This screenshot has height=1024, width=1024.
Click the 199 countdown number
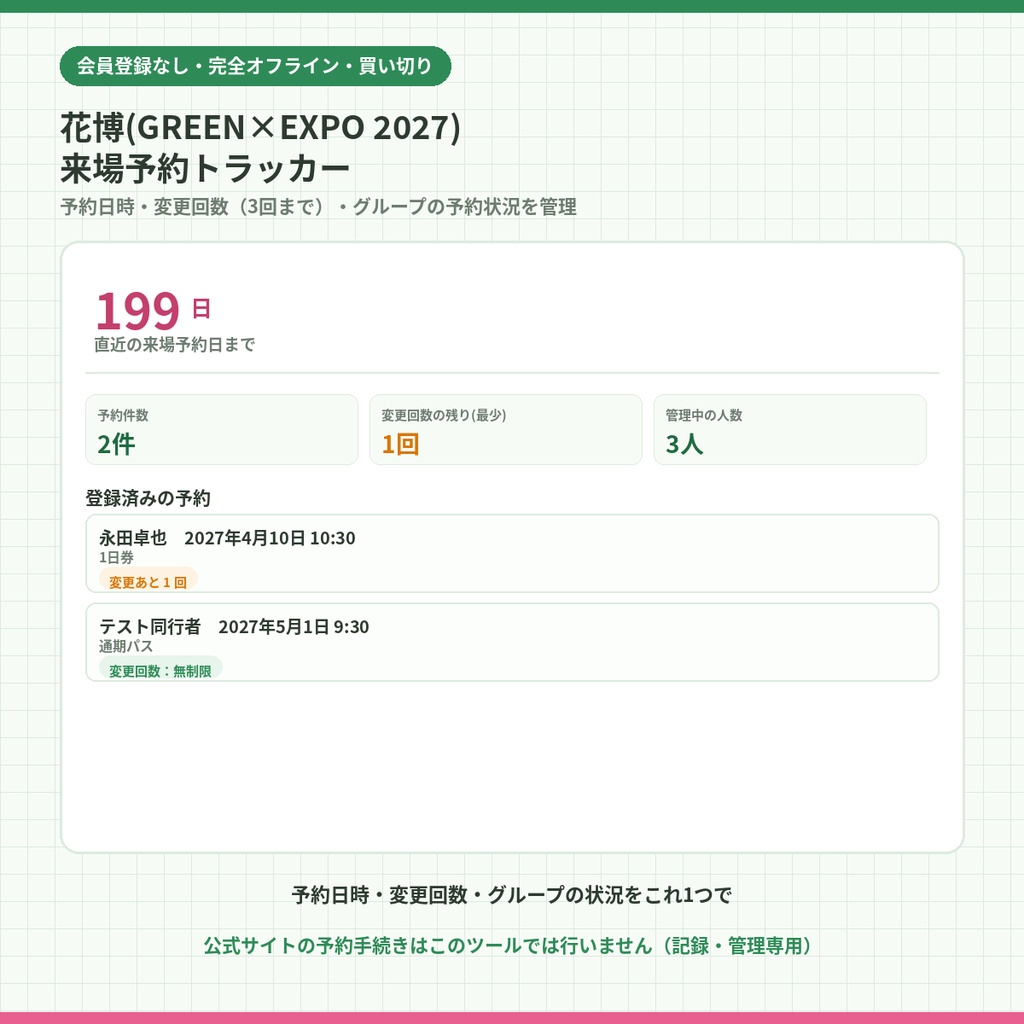coord(137,310)
